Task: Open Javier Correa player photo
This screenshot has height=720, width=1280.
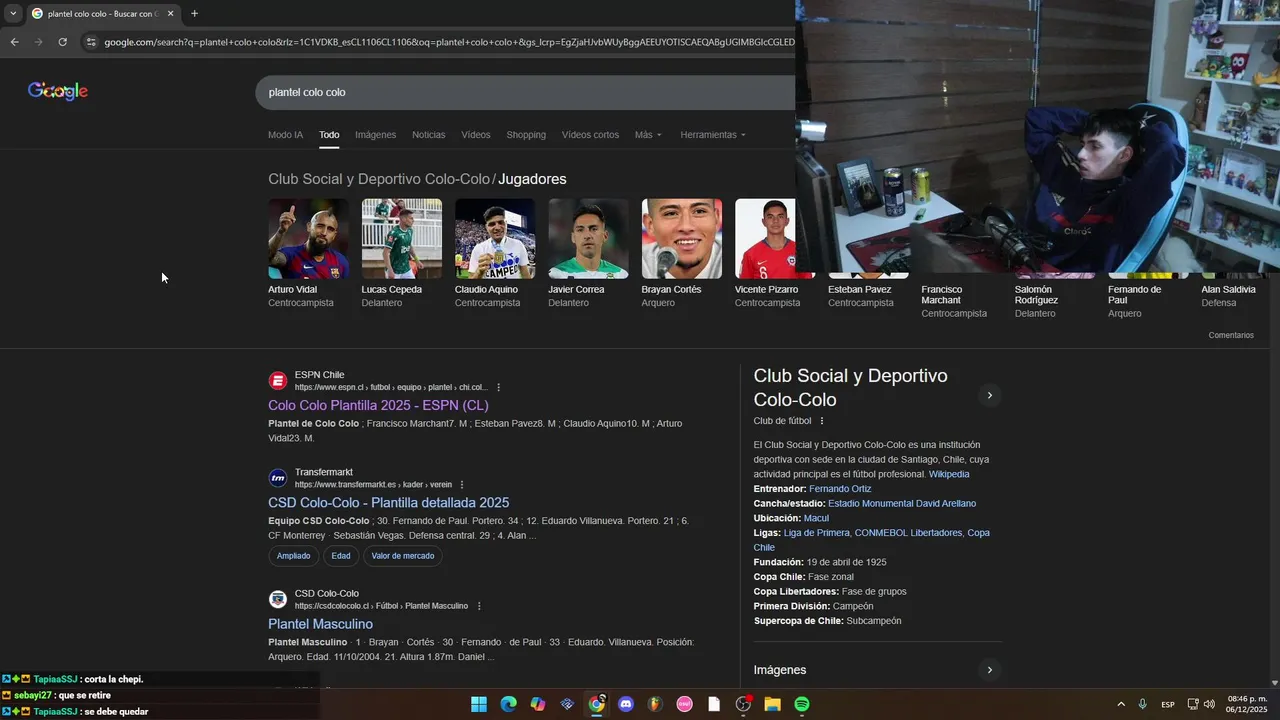Action: tap(588, 238)
